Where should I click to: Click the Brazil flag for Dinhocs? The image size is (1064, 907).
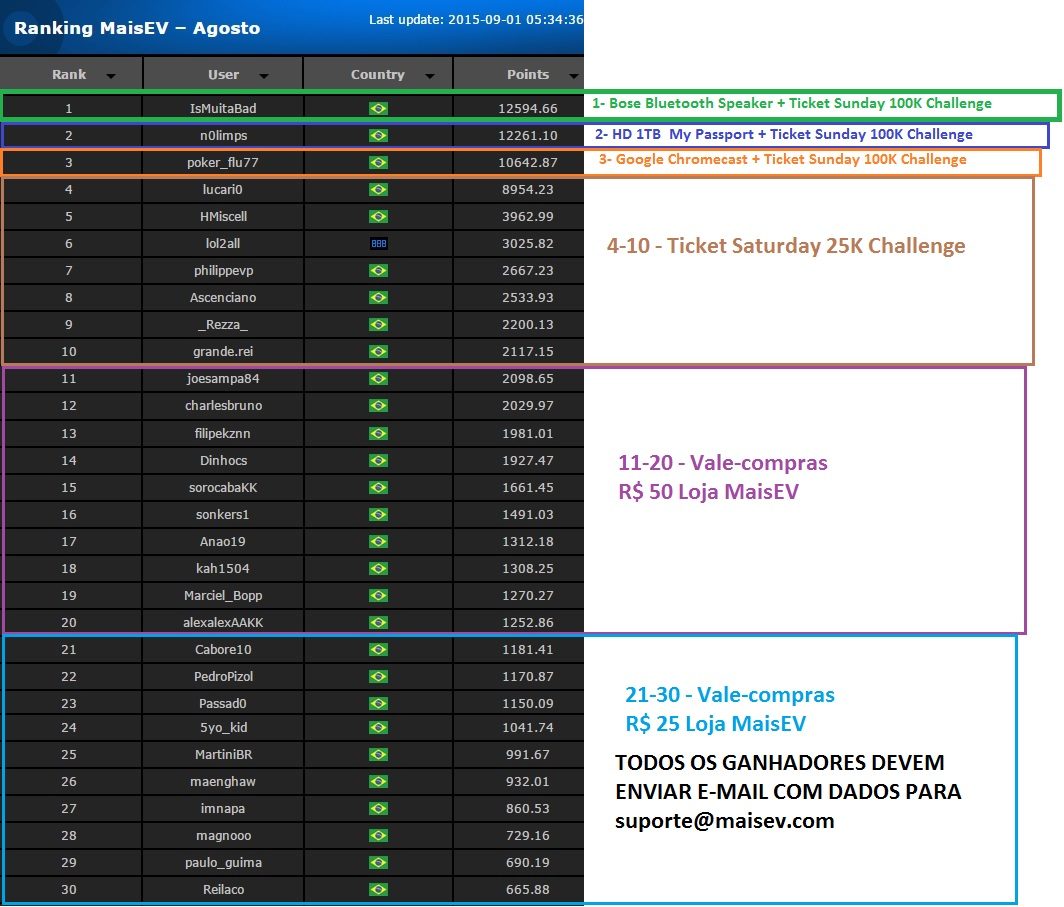[378, 461]
